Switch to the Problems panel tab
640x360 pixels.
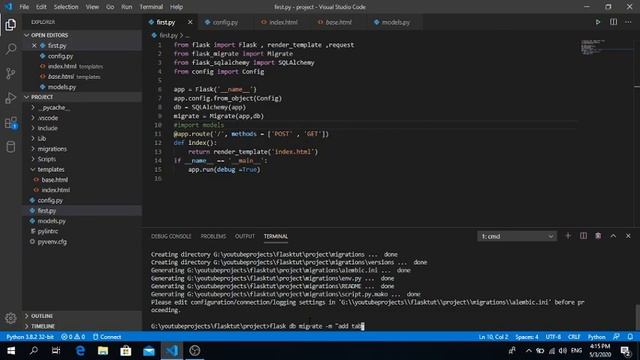pyautogui.click(x=213, y=236)
